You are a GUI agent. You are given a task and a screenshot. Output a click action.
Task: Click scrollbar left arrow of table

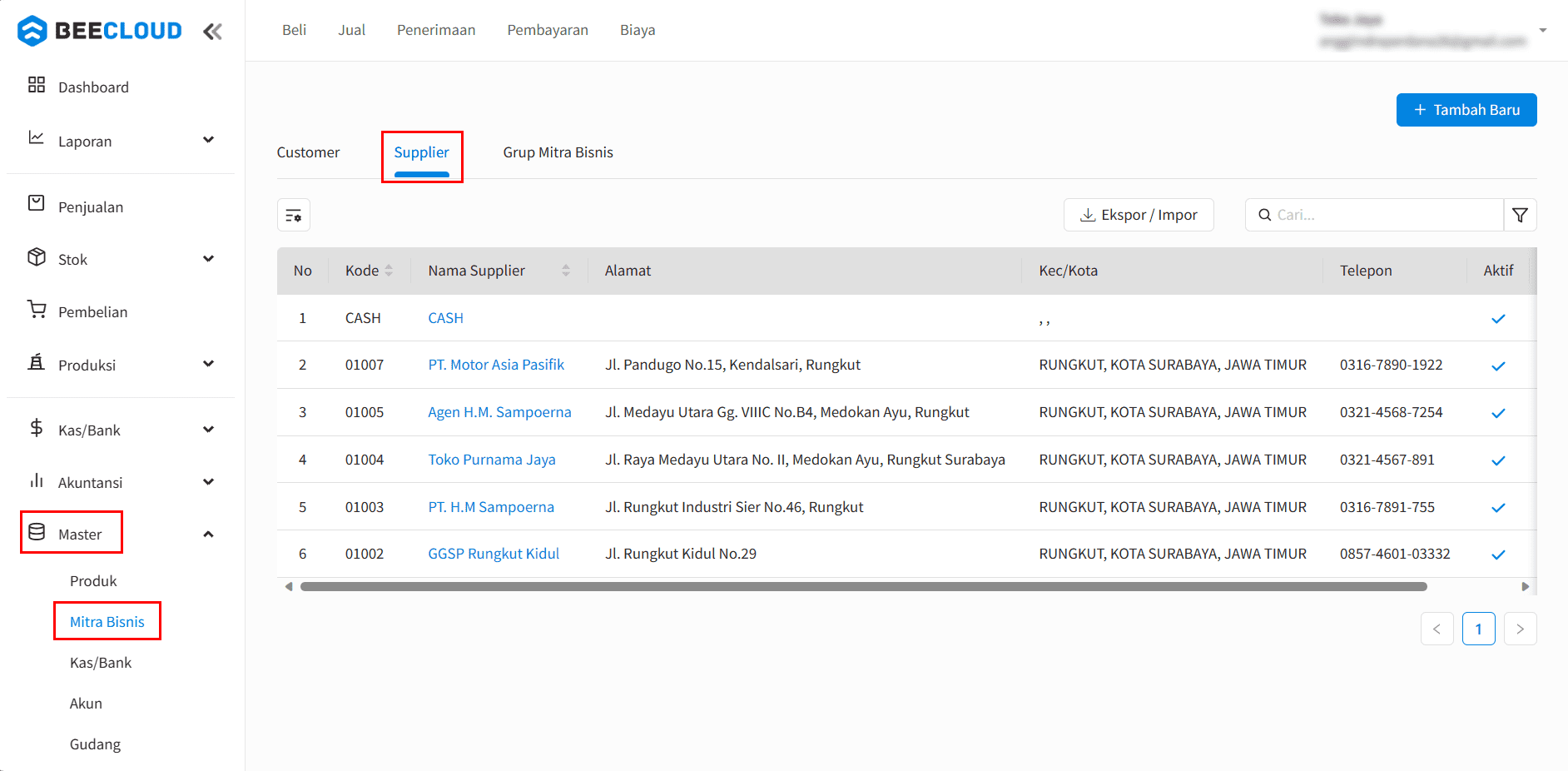pos(289,586)
